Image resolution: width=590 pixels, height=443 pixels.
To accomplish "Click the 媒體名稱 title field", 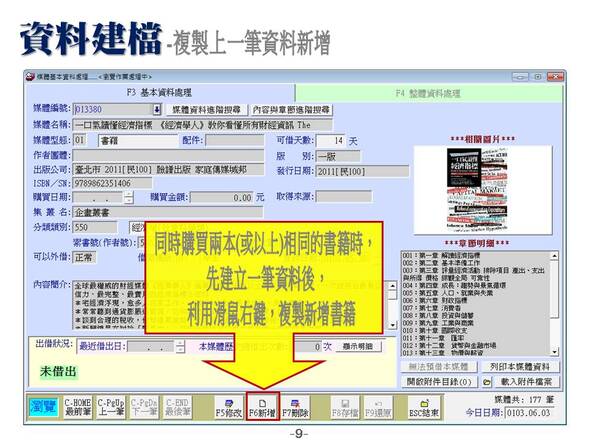I will [x=202, y=125].
